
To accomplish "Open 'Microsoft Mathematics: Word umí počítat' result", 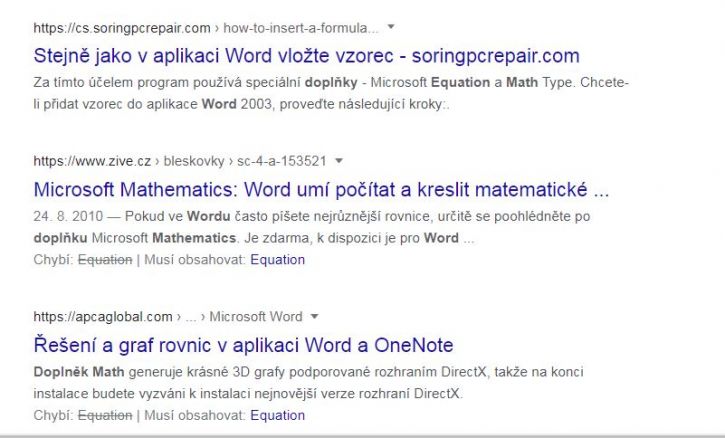I will click(321, 190).
